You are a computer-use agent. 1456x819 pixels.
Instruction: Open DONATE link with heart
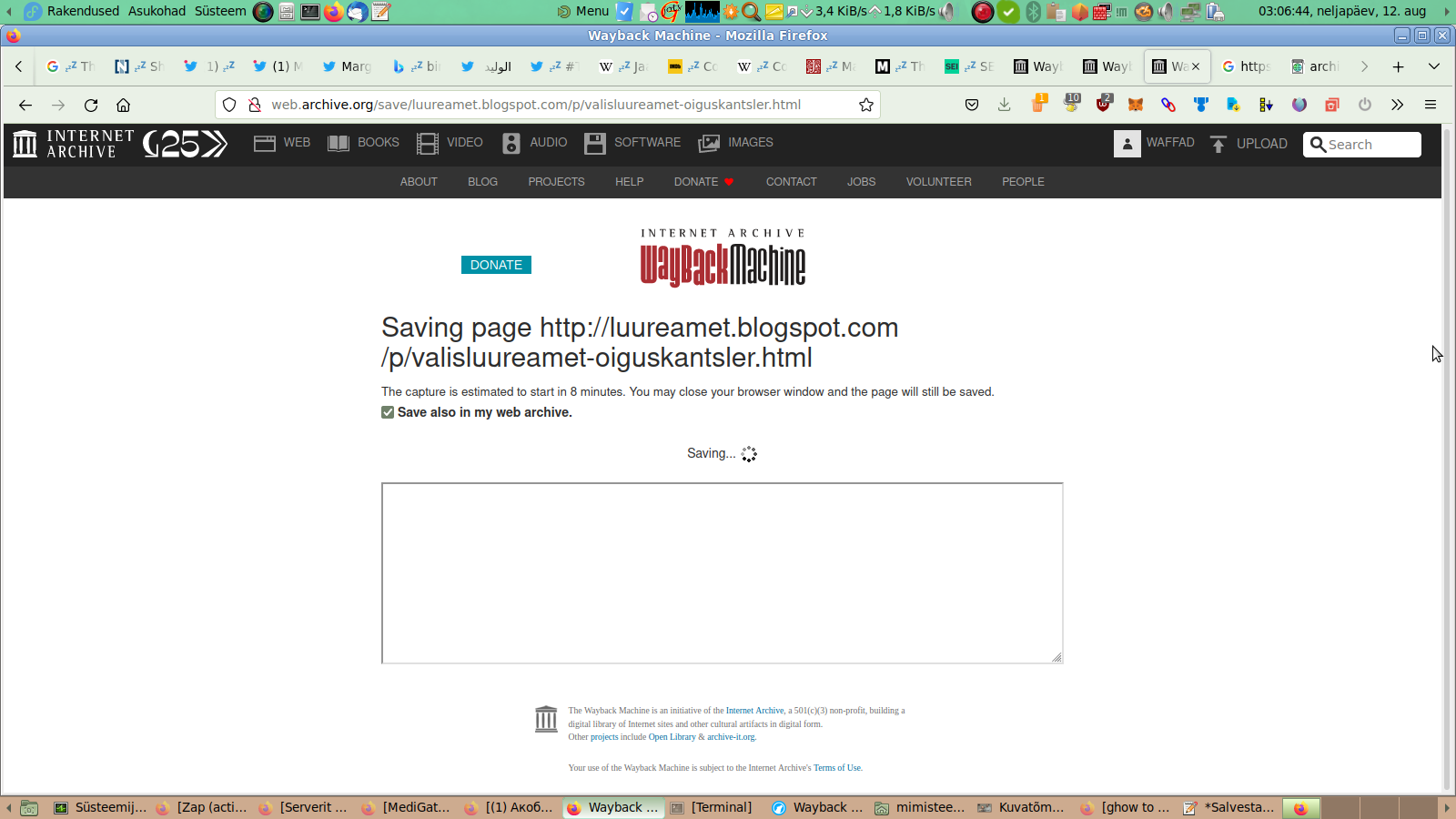(703, 182)
